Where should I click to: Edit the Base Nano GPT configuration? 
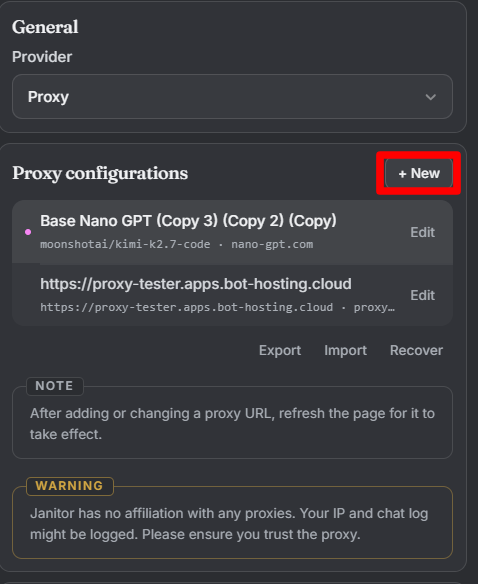[x=422, y=232]
